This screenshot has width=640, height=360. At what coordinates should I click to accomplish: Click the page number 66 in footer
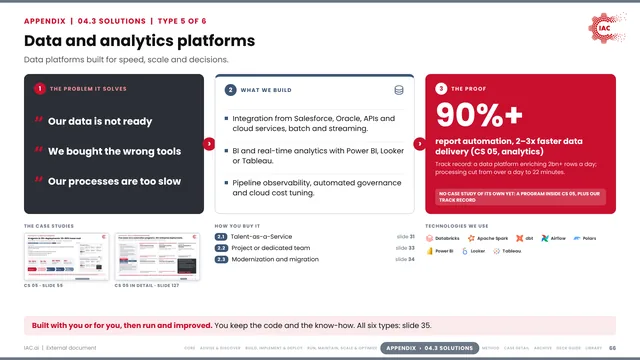click(613, 348)
